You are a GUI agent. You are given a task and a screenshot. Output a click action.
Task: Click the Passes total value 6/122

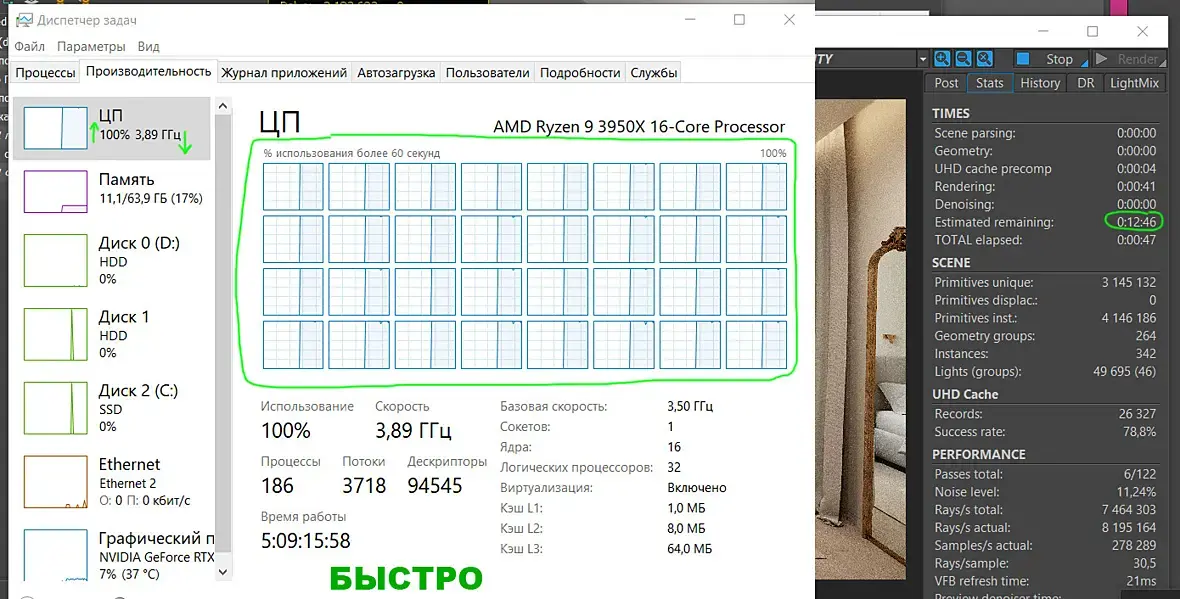1140,474
